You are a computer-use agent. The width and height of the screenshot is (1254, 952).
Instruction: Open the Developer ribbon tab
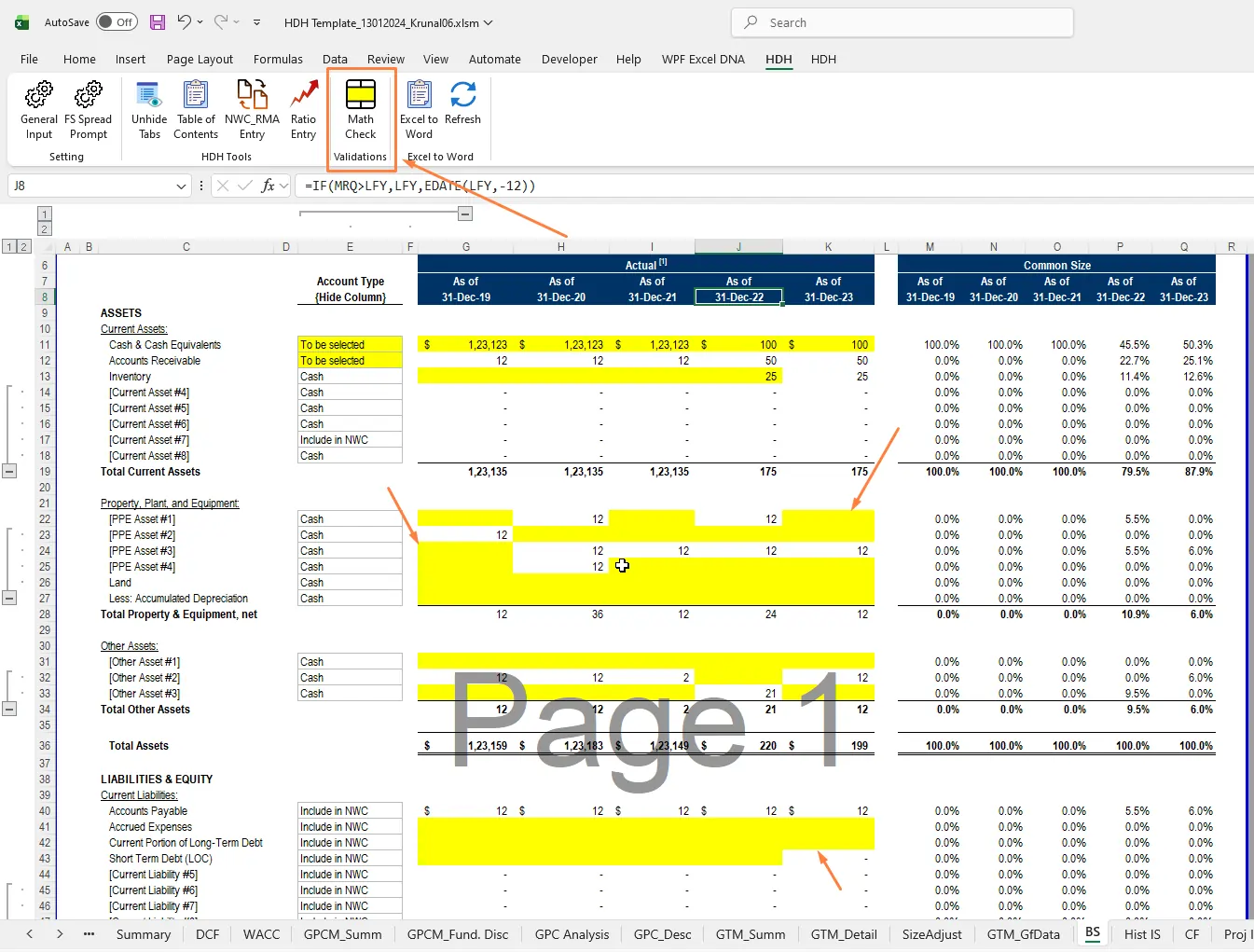coord(569,59)
